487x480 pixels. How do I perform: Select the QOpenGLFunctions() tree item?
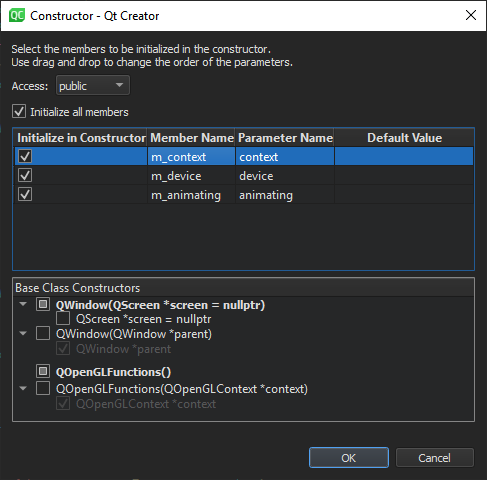[x=113, y=372]
